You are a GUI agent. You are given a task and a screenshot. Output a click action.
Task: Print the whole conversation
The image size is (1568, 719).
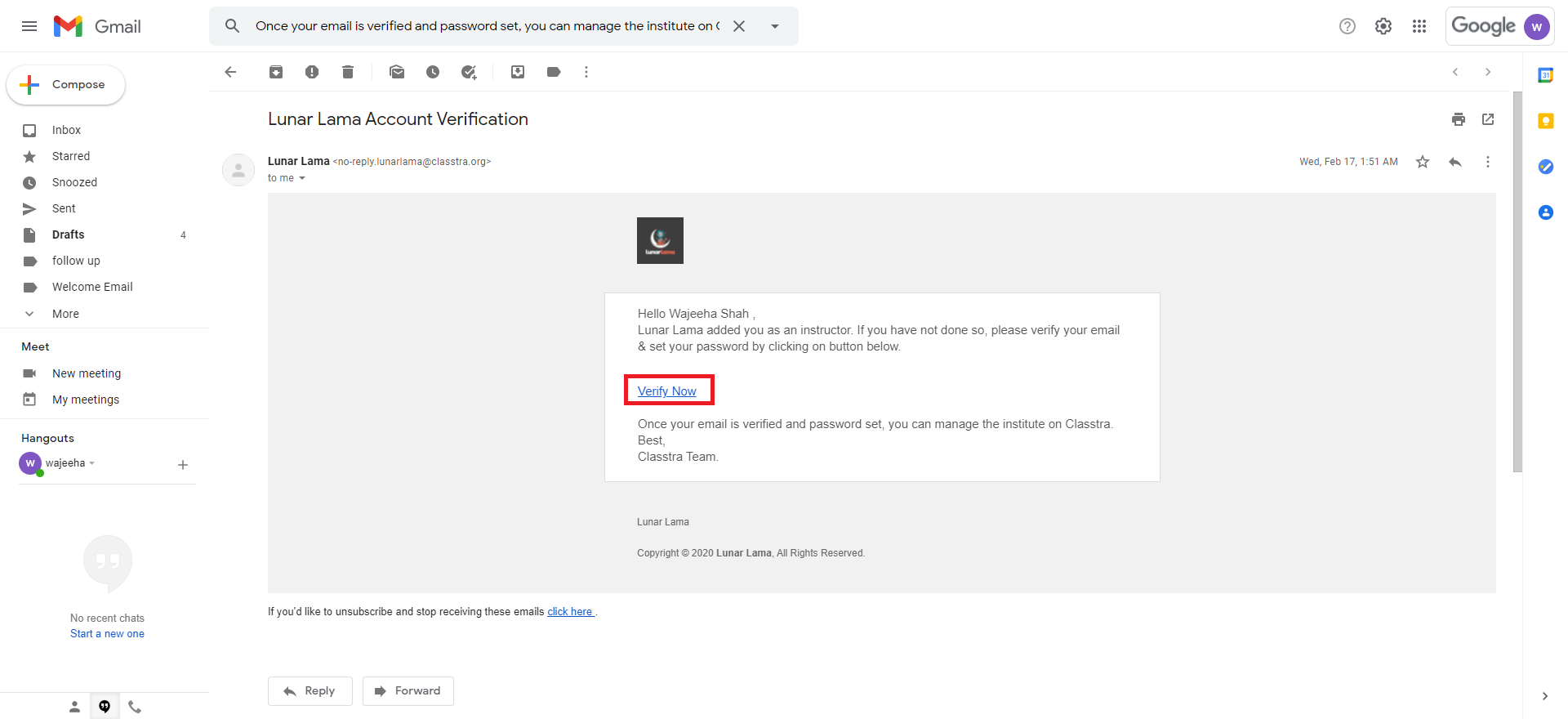point(1459,119)
